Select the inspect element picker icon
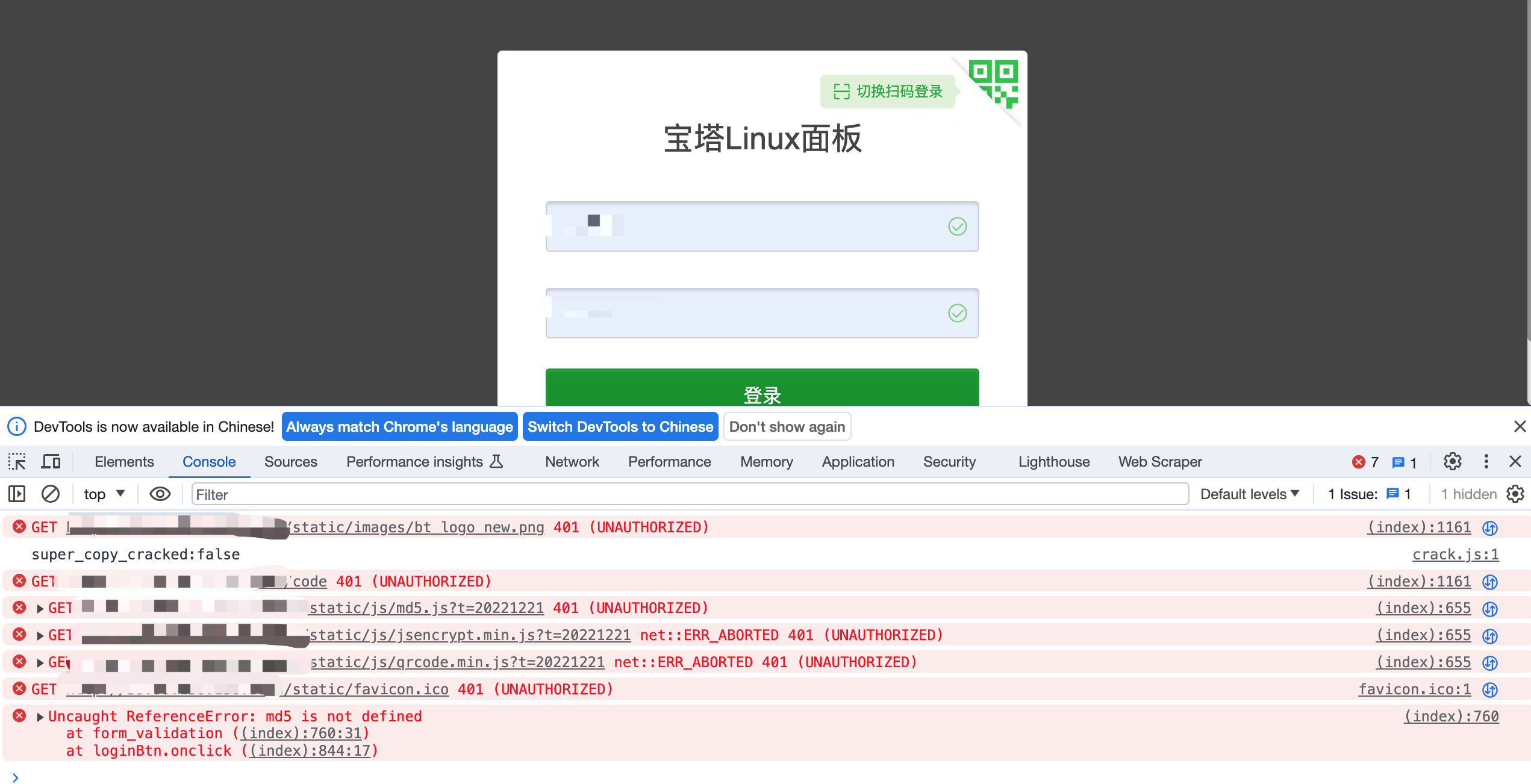Screen dimensions: 1531x784 17,462
